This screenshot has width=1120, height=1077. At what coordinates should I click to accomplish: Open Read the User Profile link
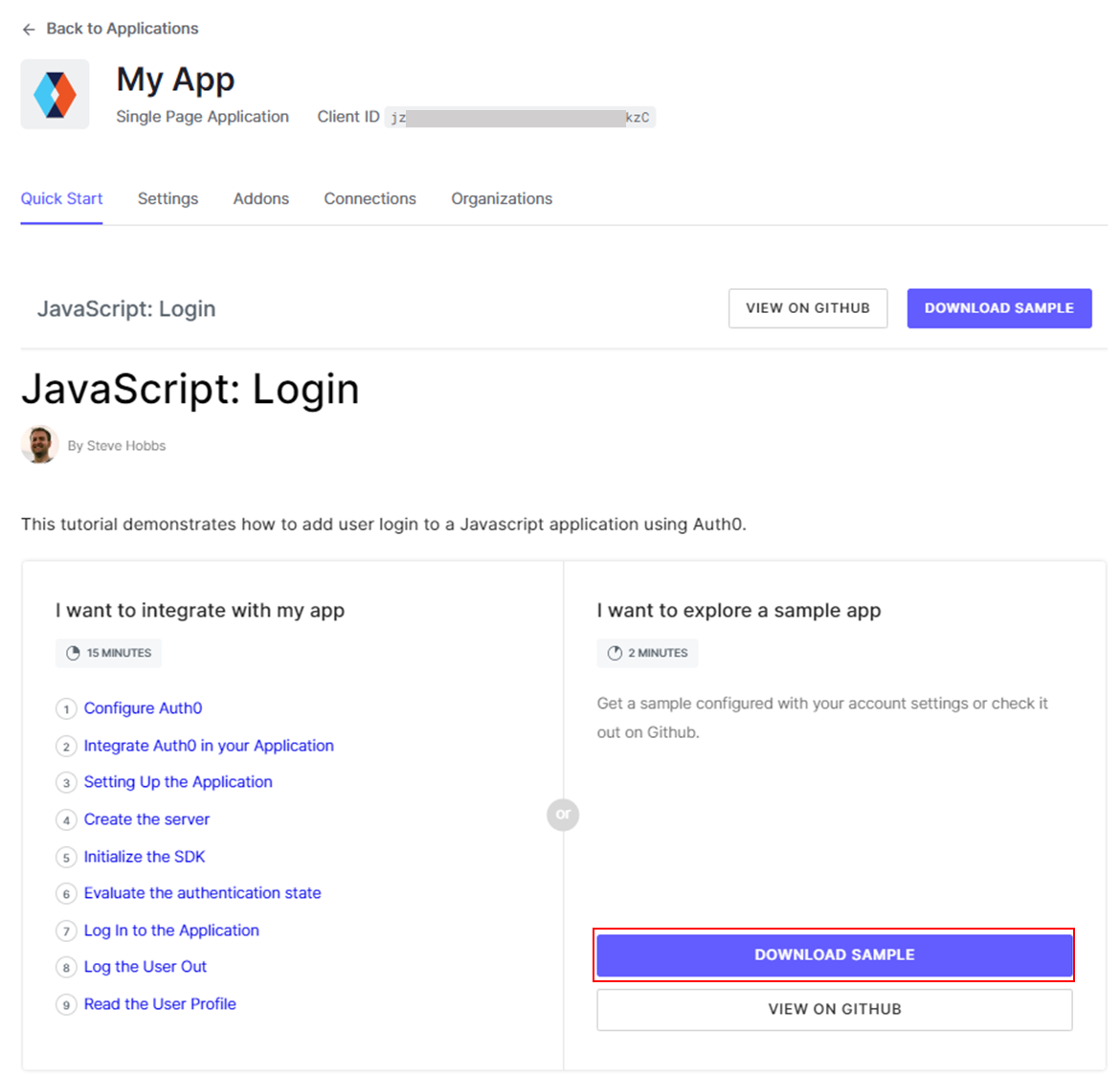[160, 1003]
